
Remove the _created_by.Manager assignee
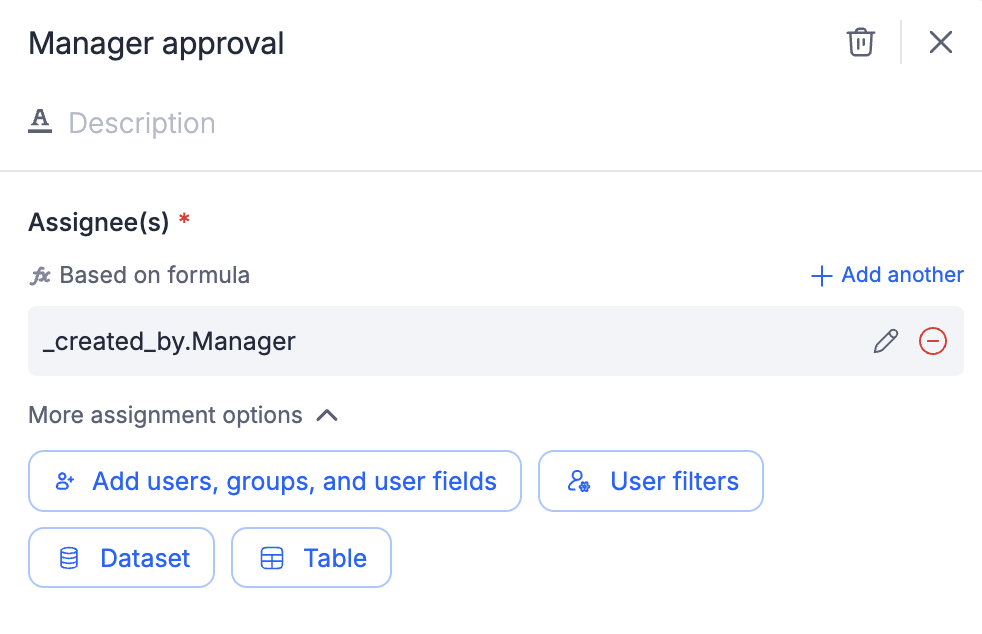[933, 341]
